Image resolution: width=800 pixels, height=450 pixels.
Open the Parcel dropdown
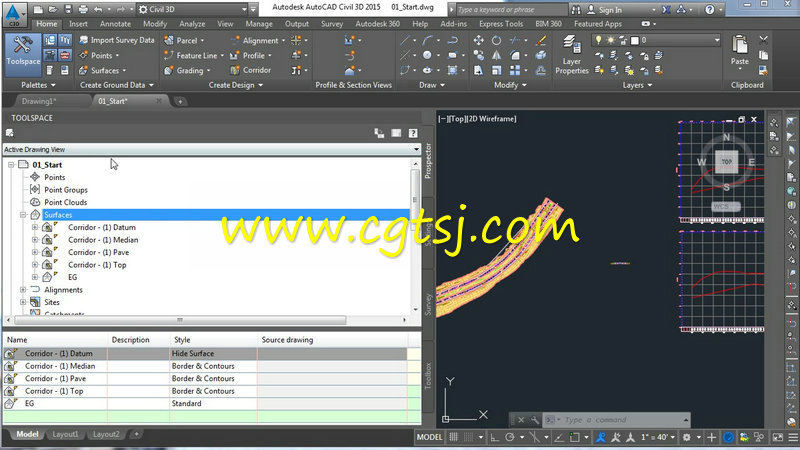184,40
